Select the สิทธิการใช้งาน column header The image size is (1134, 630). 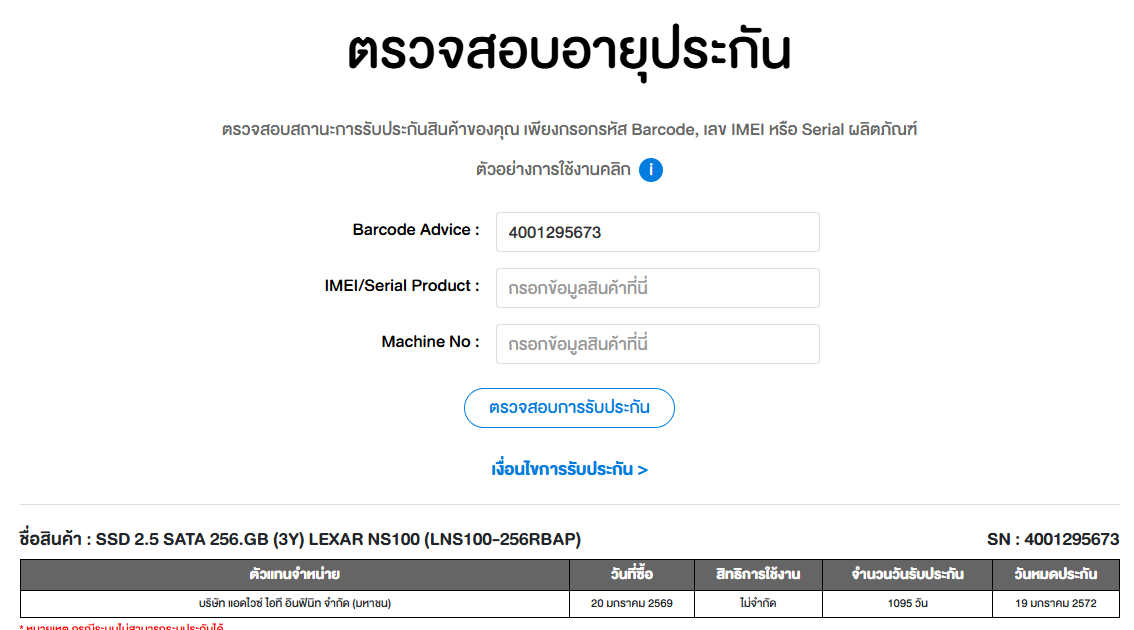(758, 575)
